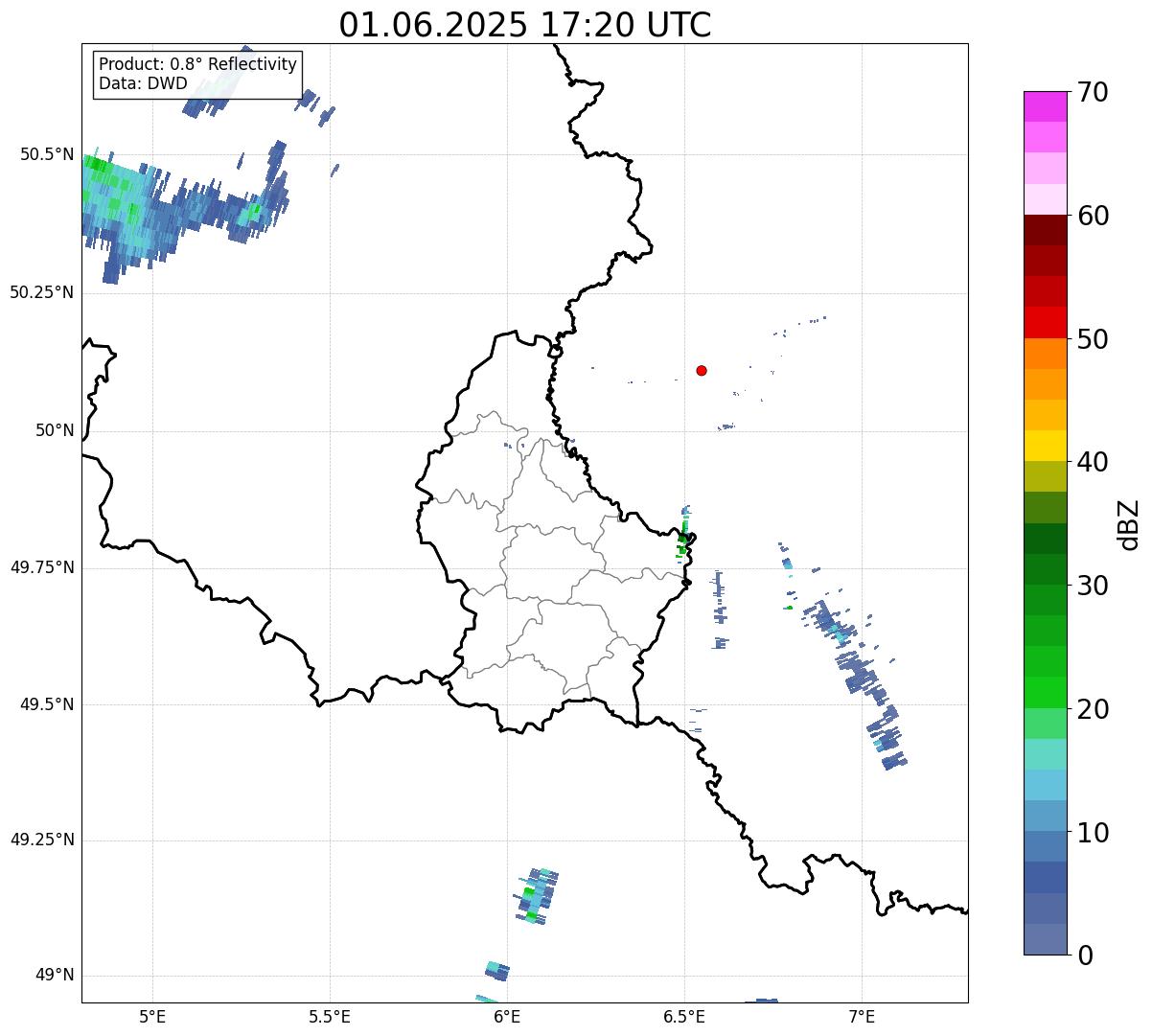Click the red dot radar site marker
1152x1036 pixels.
click(702, 370)
